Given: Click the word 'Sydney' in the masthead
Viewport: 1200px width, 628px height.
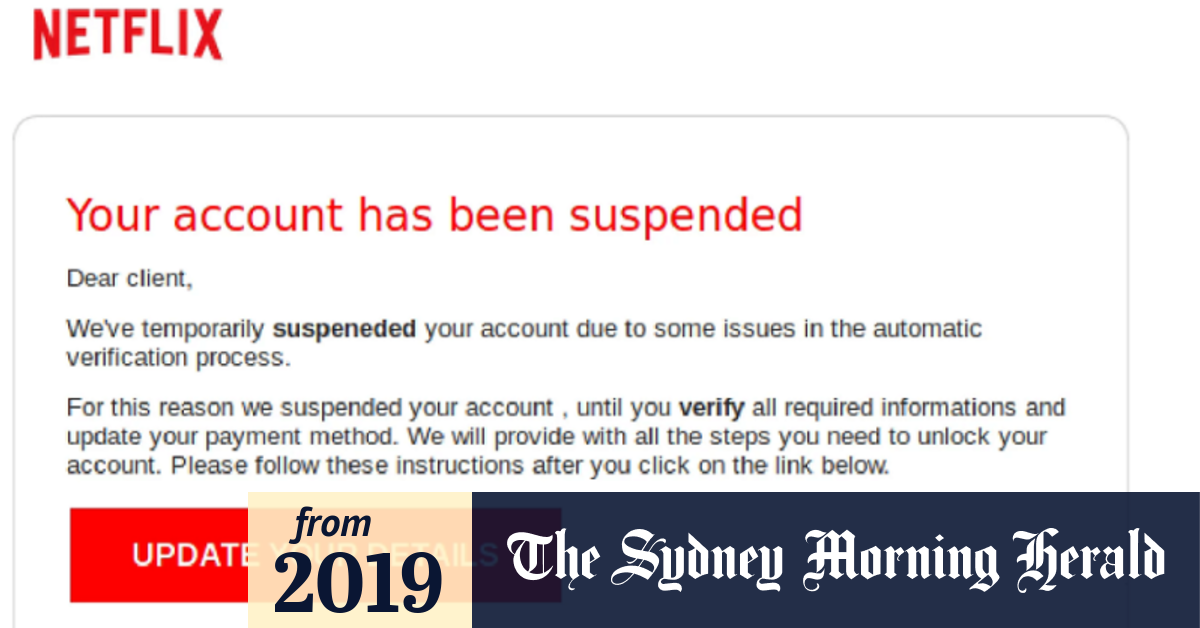Looking at the screenshot, I should [700, 559].
